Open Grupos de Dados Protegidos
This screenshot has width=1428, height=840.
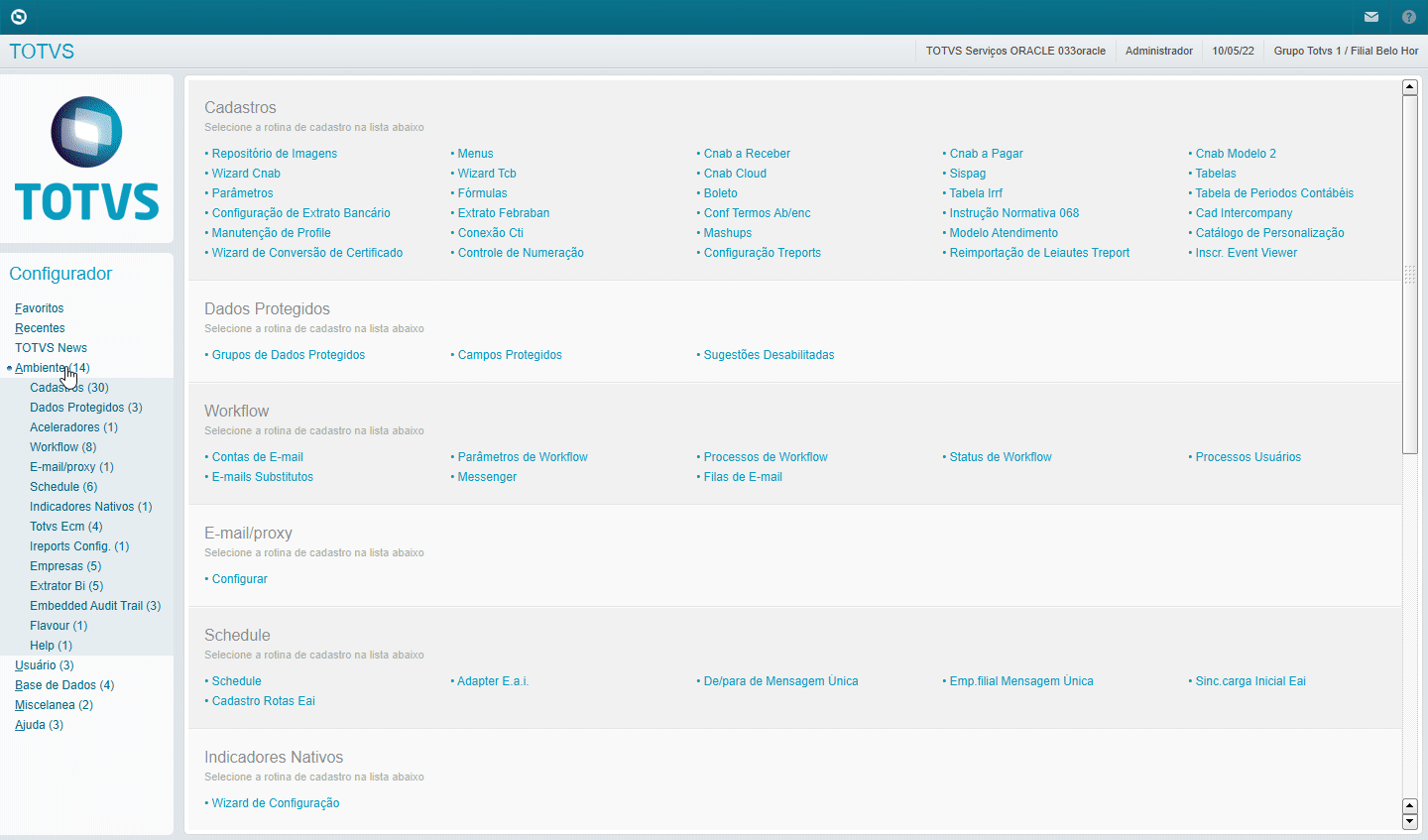click(288, 355)
